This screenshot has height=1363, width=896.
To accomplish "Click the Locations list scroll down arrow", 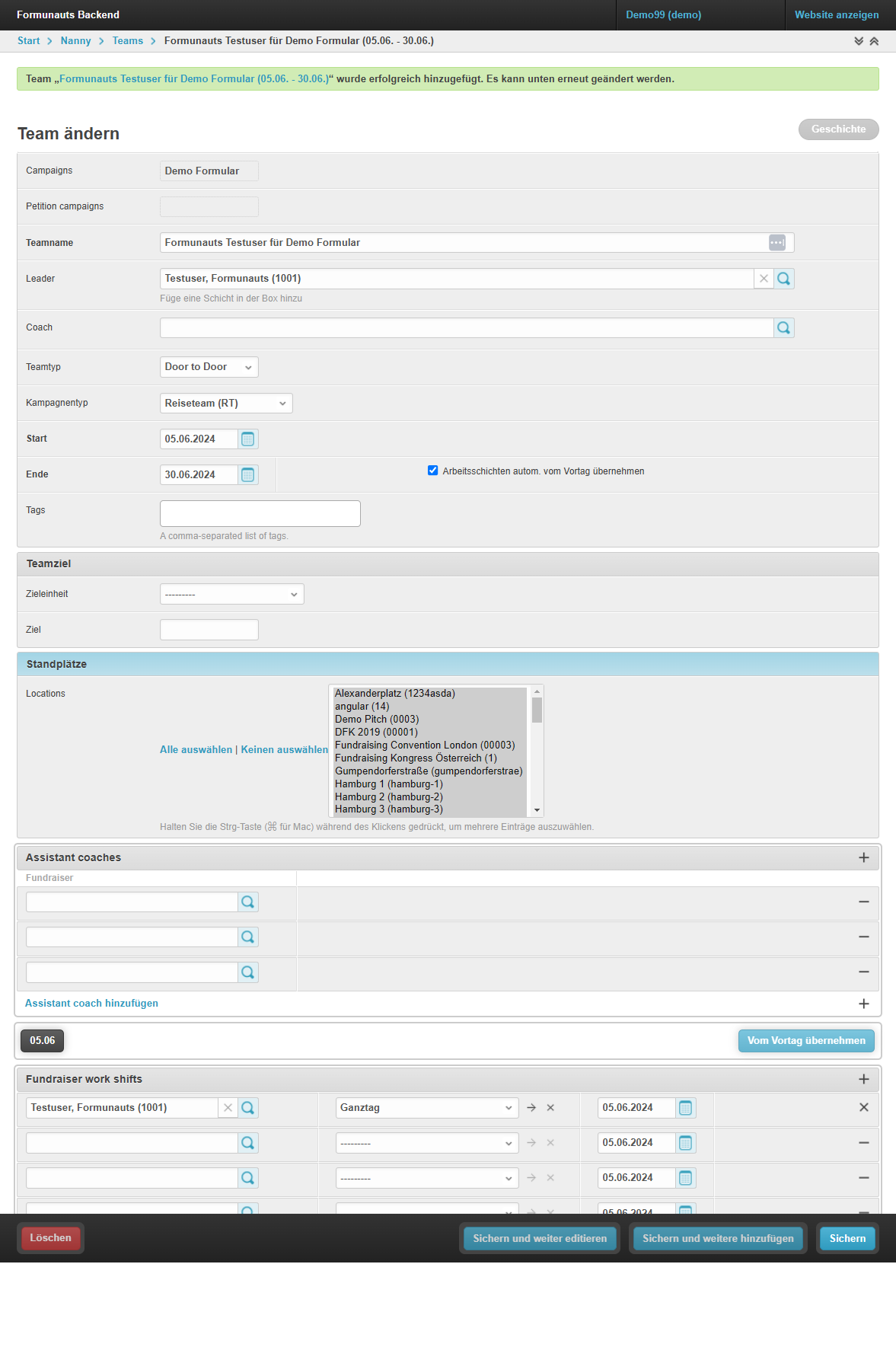I will pos(537,810).
